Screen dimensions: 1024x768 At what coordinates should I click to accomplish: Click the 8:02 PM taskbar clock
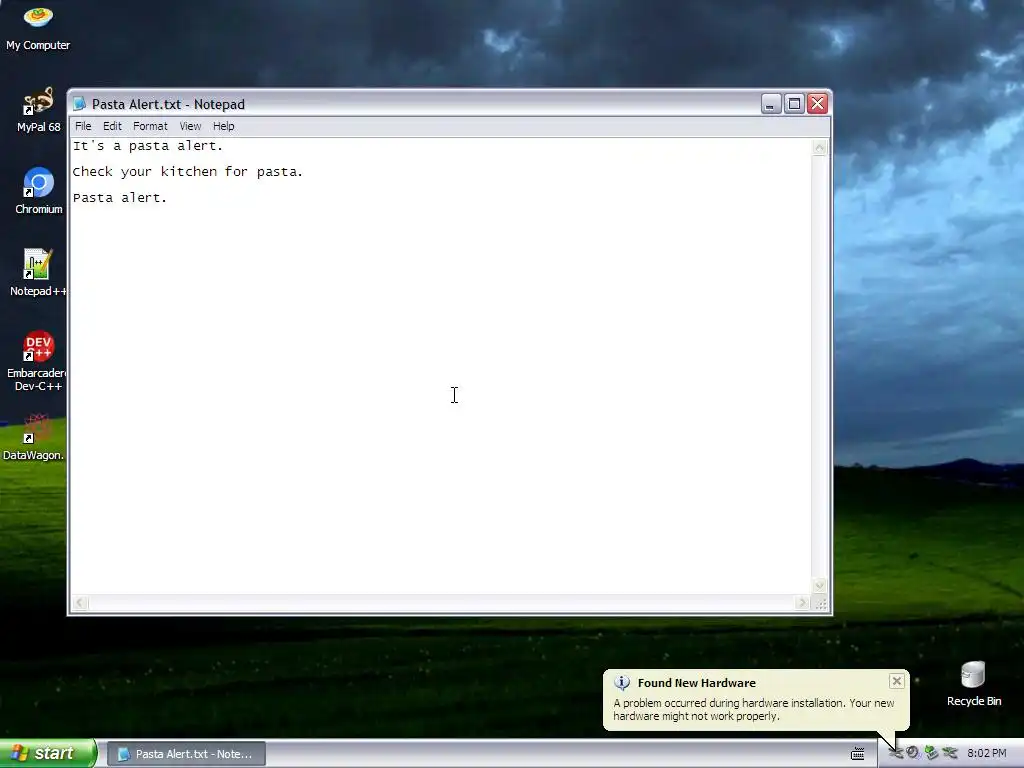click(987, 753)
